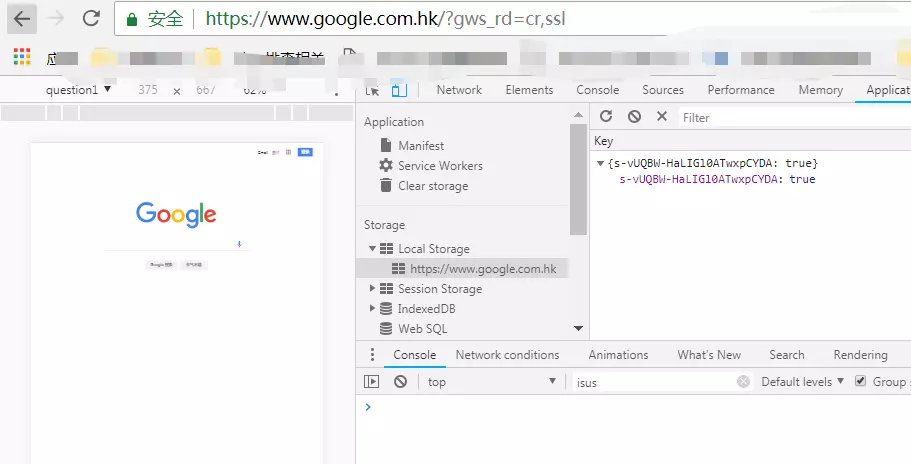Toggle the console sidebar icon
The image size is (911, 464).
point(371,382)
